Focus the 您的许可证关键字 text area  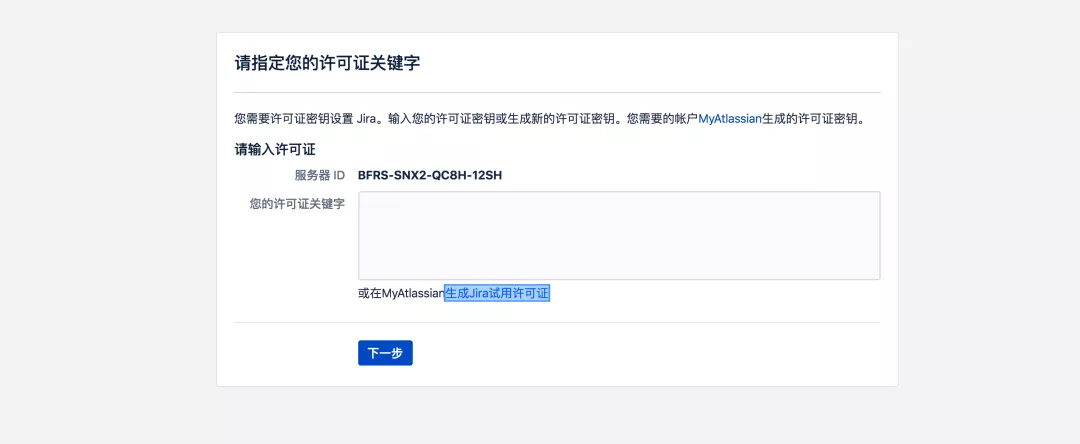619,235
